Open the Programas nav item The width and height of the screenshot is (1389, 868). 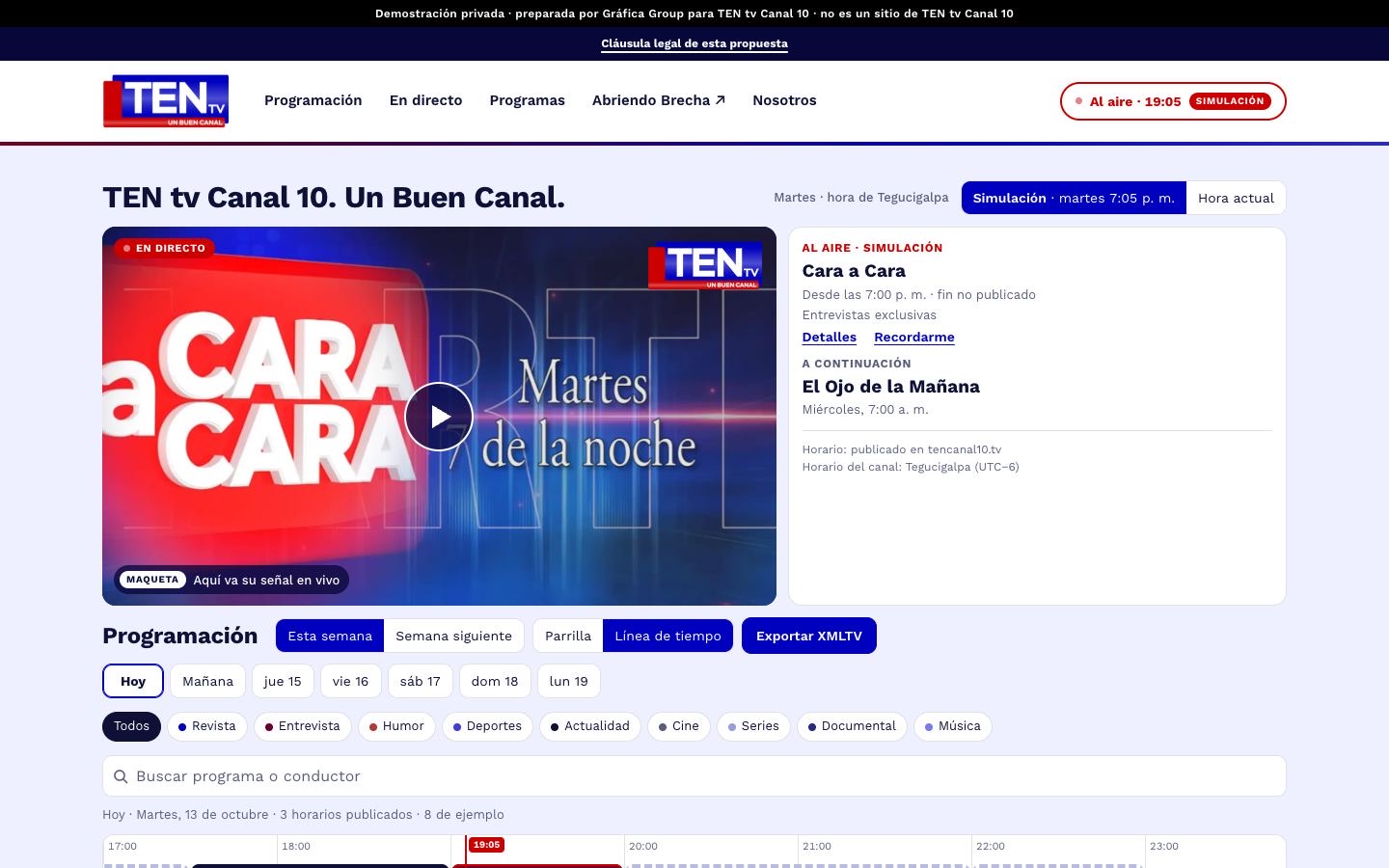click(527, 100)
